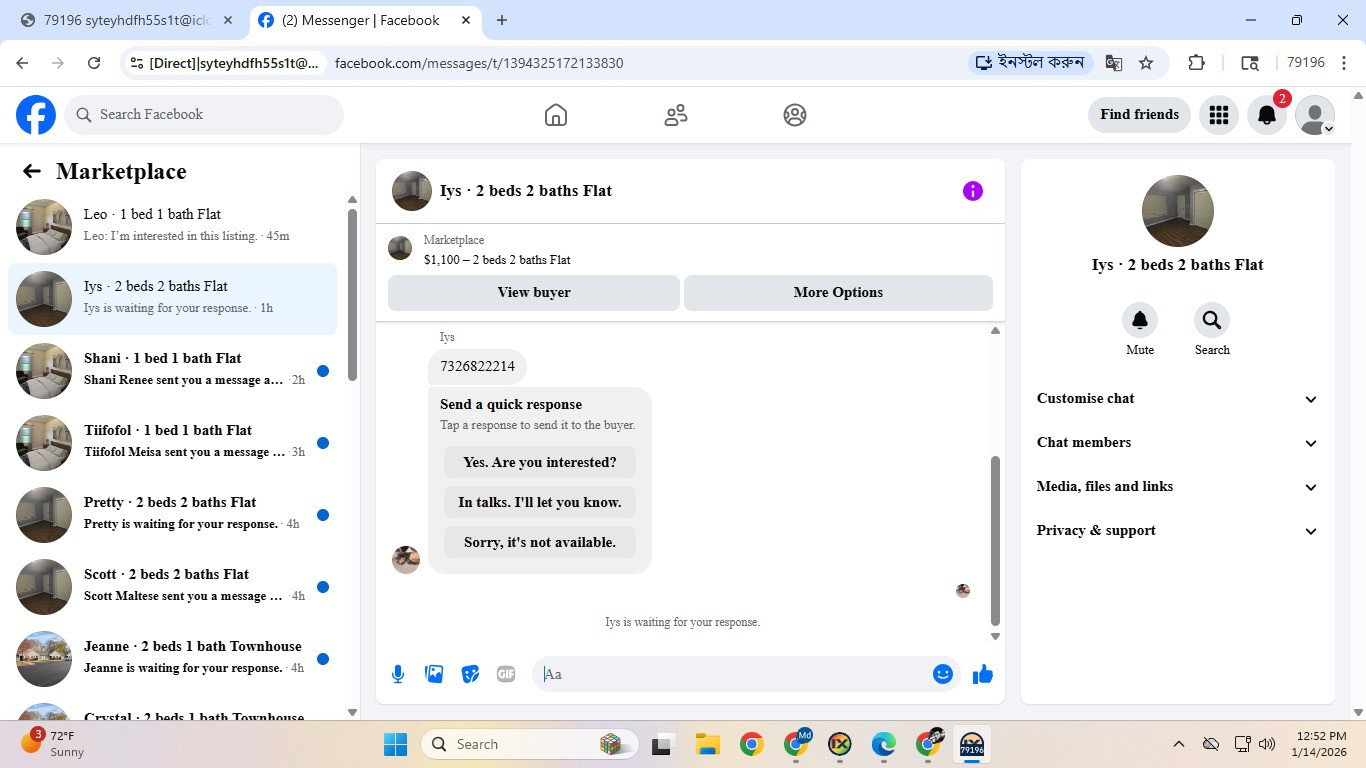Open the account profile avatar menu

[x=1315, y=115]
